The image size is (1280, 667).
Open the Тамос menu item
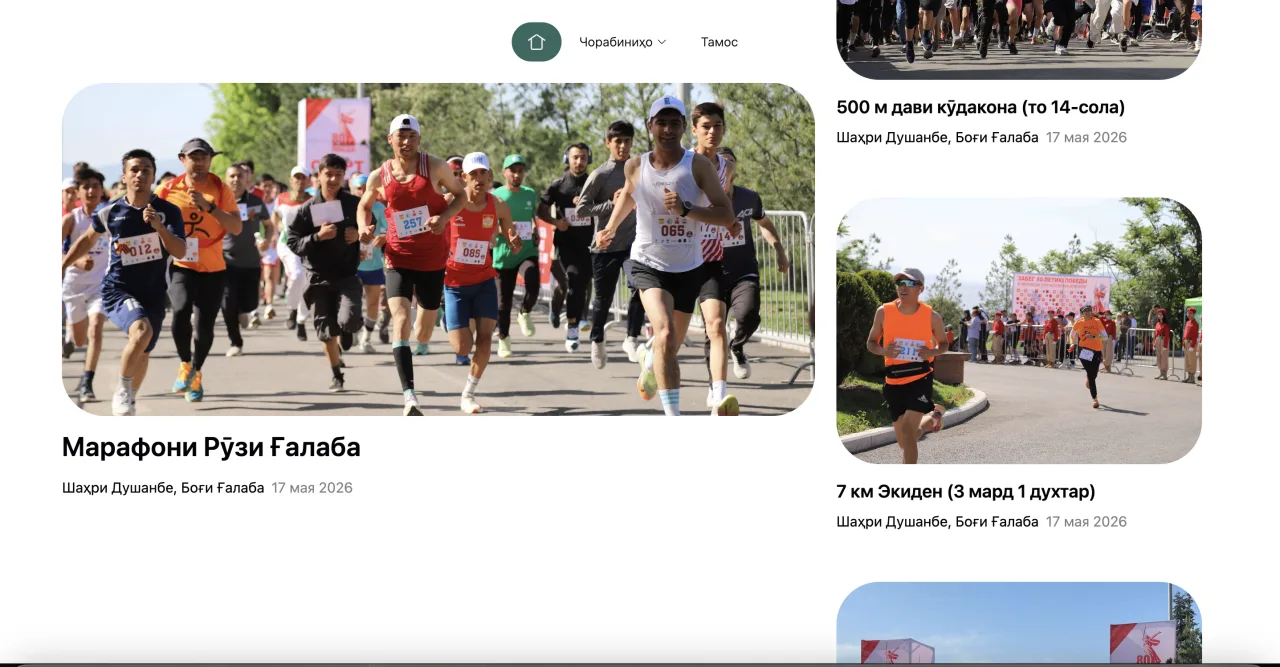click(x=719, y=42)
